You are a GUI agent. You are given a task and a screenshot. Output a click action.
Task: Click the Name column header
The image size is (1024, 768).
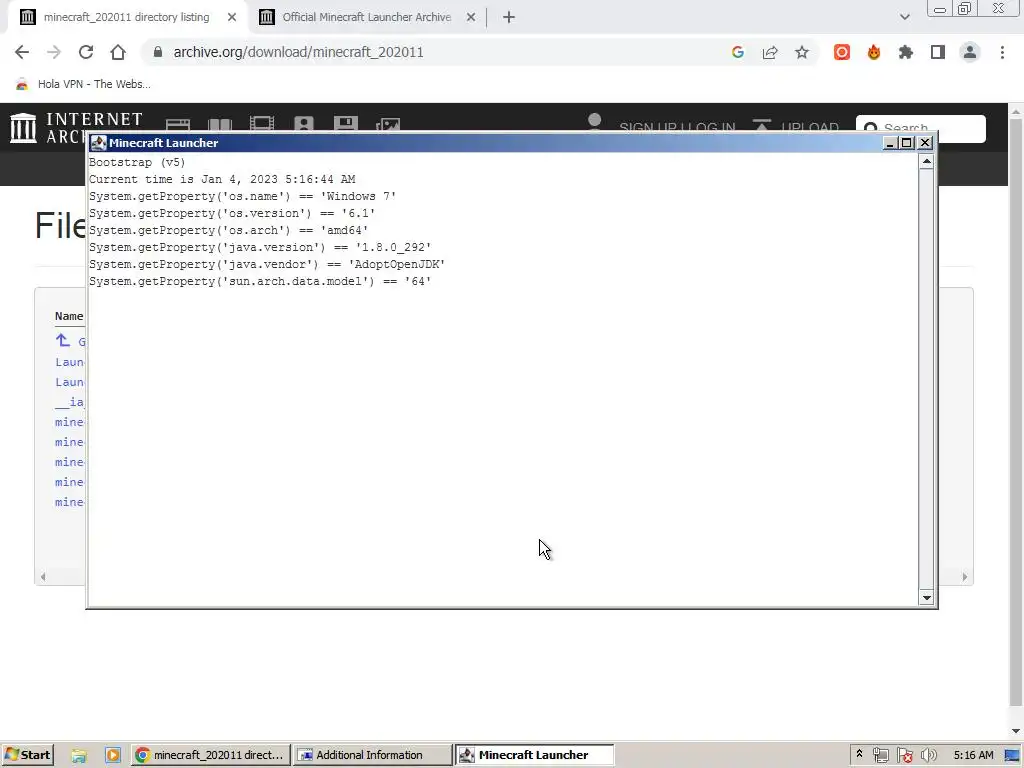coord(69,316)
